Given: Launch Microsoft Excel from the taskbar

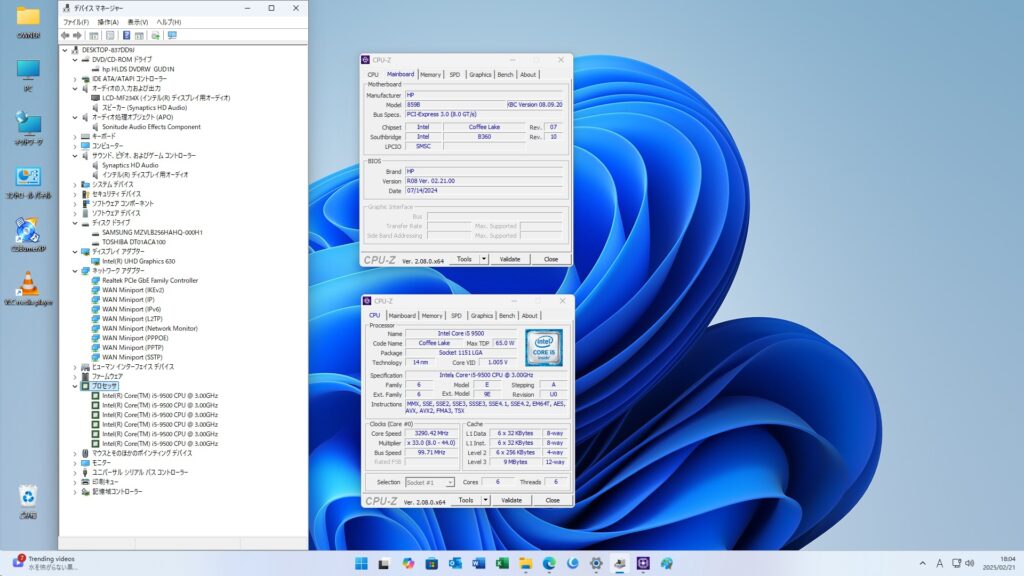Looking at the screenshot, I should pyautogui.click(x=501, y=564).
